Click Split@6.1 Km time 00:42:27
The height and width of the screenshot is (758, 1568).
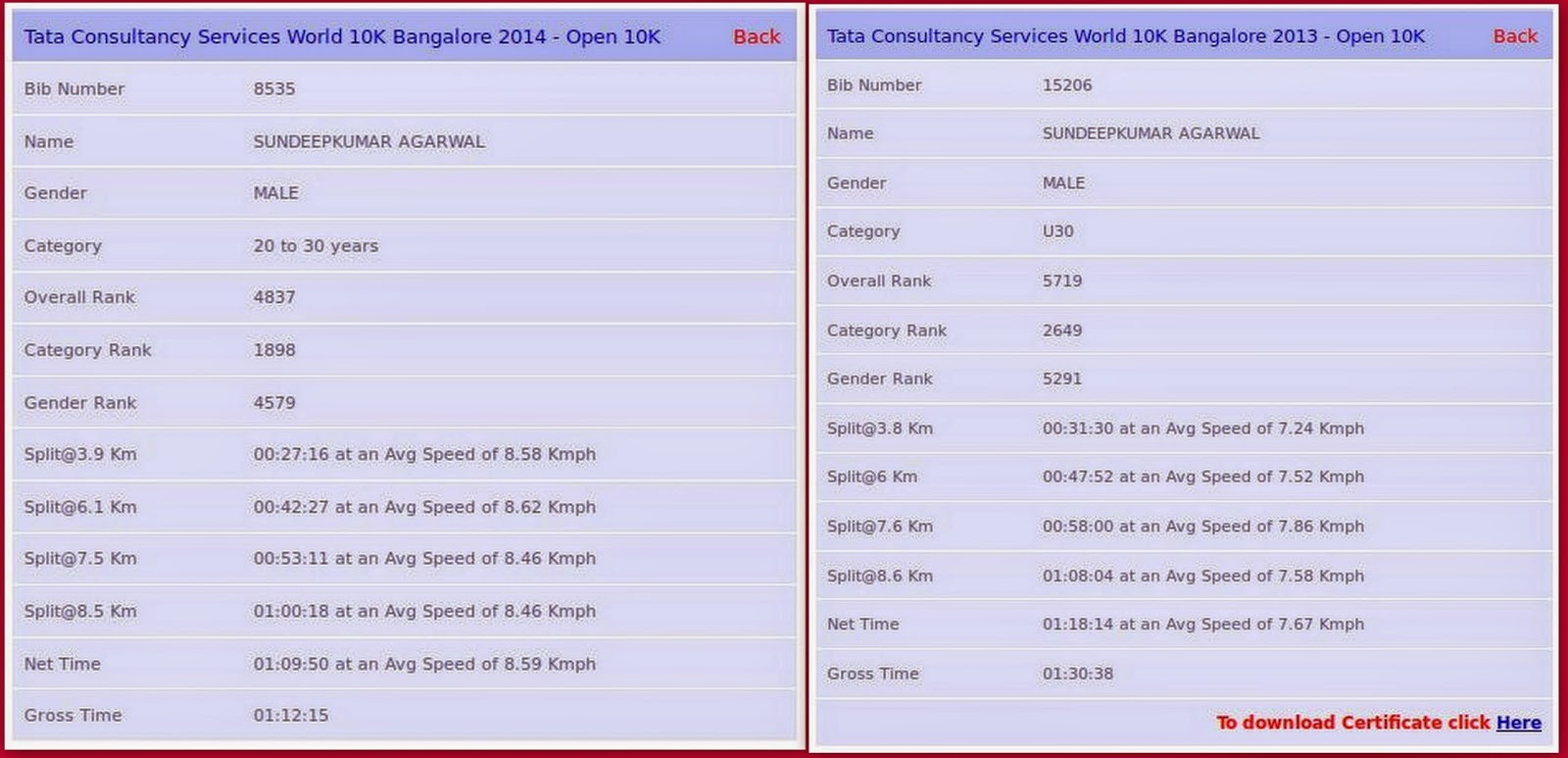291,507
